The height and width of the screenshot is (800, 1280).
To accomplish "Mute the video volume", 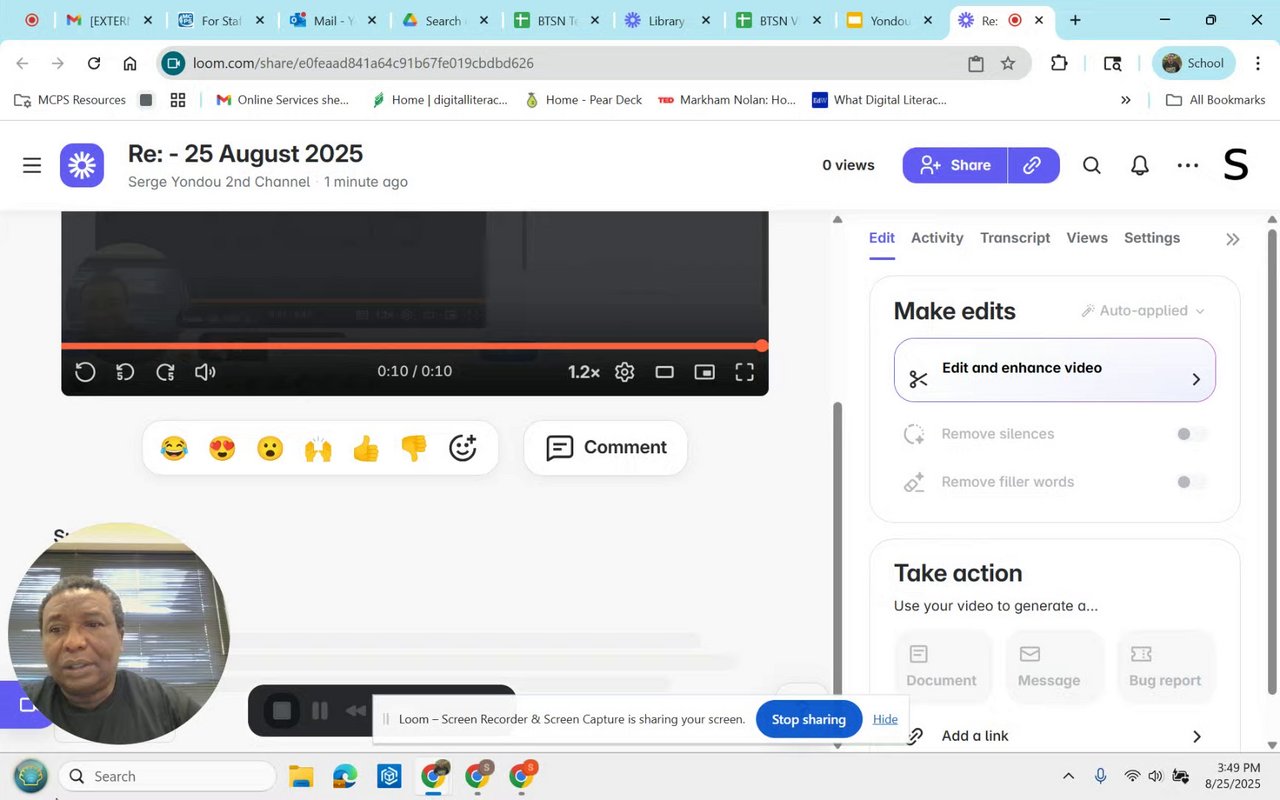I will 205,372.
